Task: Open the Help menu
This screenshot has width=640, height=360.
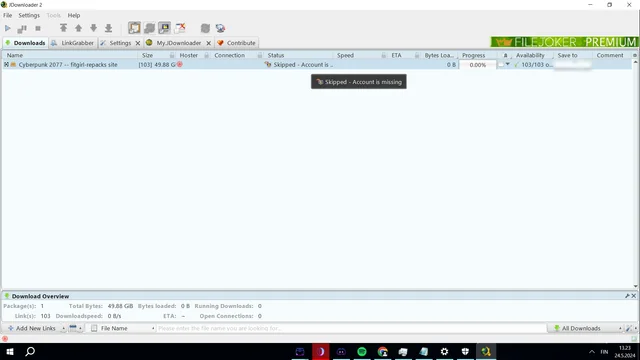Action: pos(74,15)
